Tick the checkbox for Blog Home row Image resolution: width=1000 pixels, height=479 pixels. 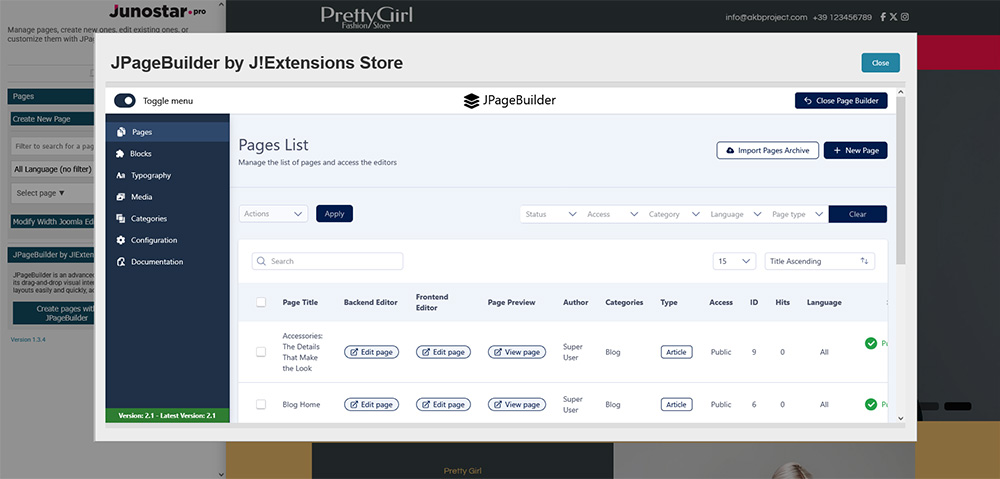tap(261, 405)
